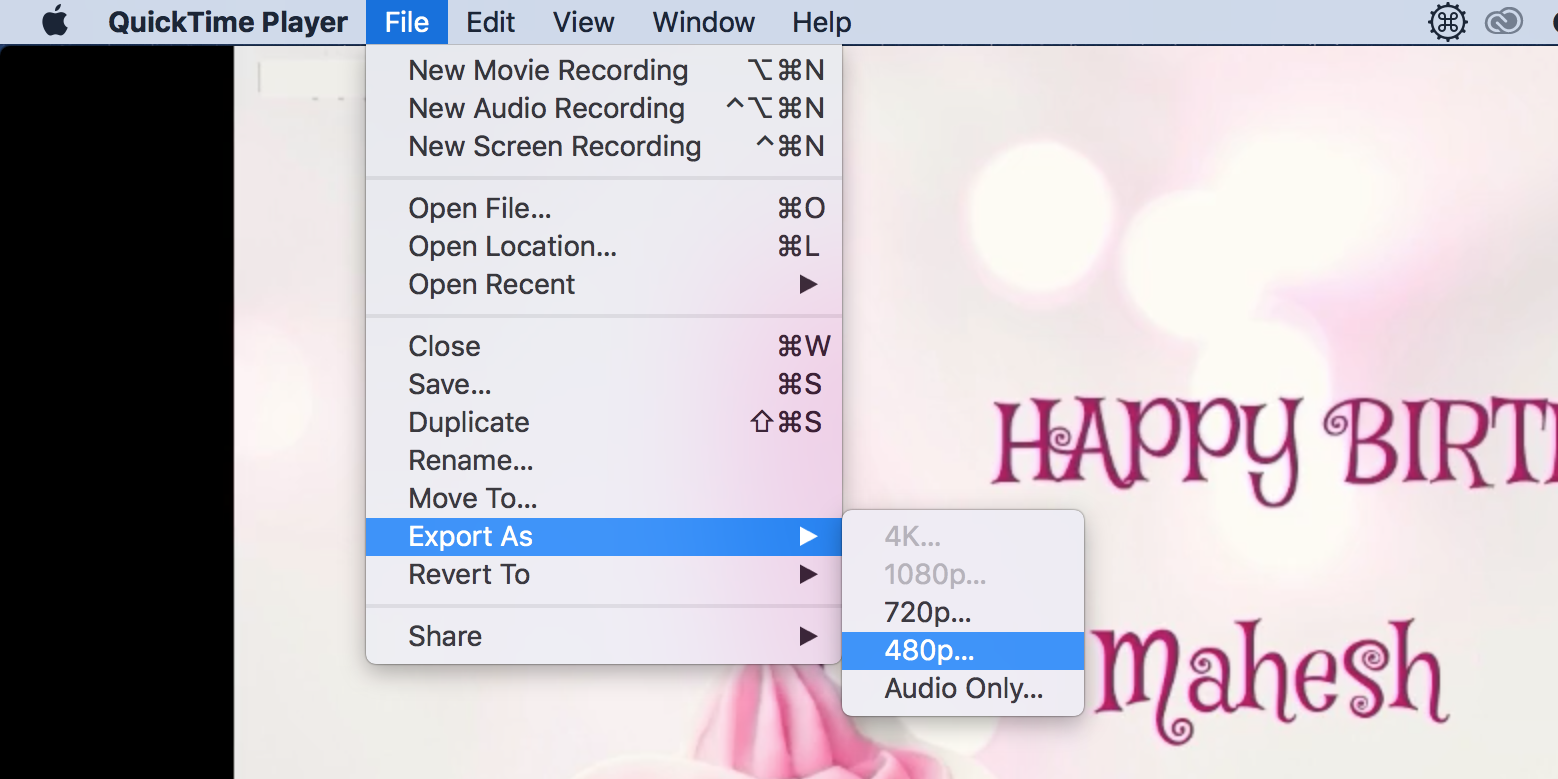Open the Edit menu
The width and height of the screenshot is (1558, 779).
point(490,21)
